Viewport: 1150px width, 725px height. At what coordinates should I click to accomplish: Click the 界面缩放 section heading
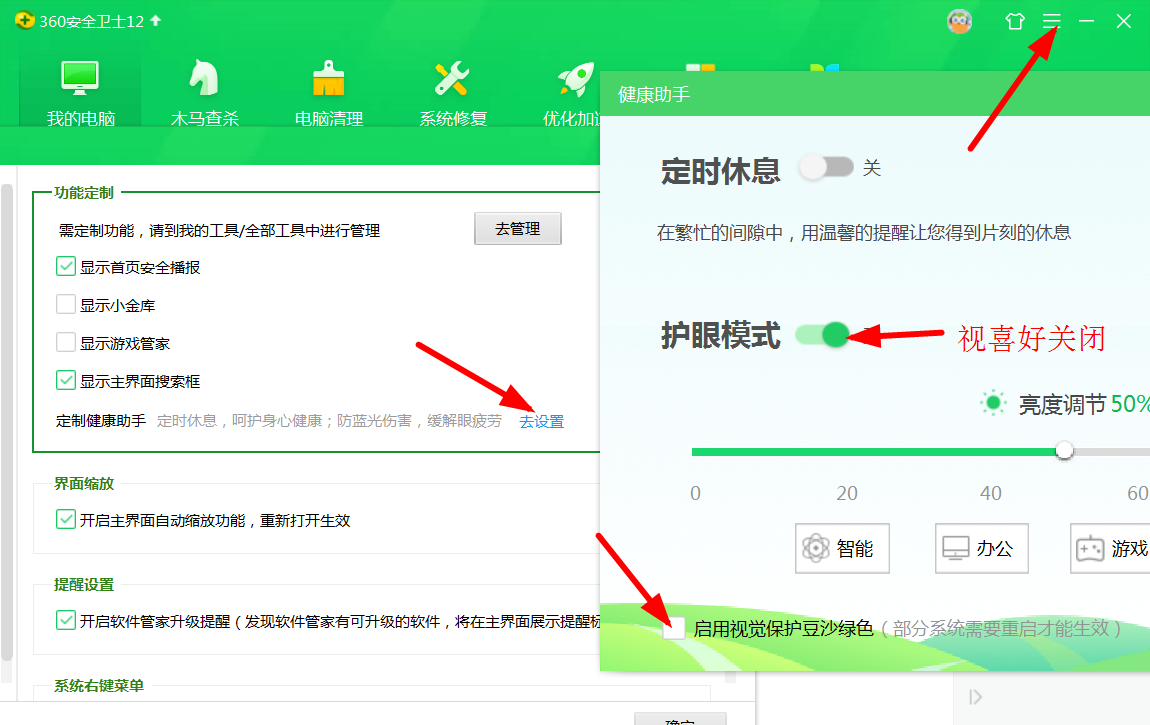[84, 484]
